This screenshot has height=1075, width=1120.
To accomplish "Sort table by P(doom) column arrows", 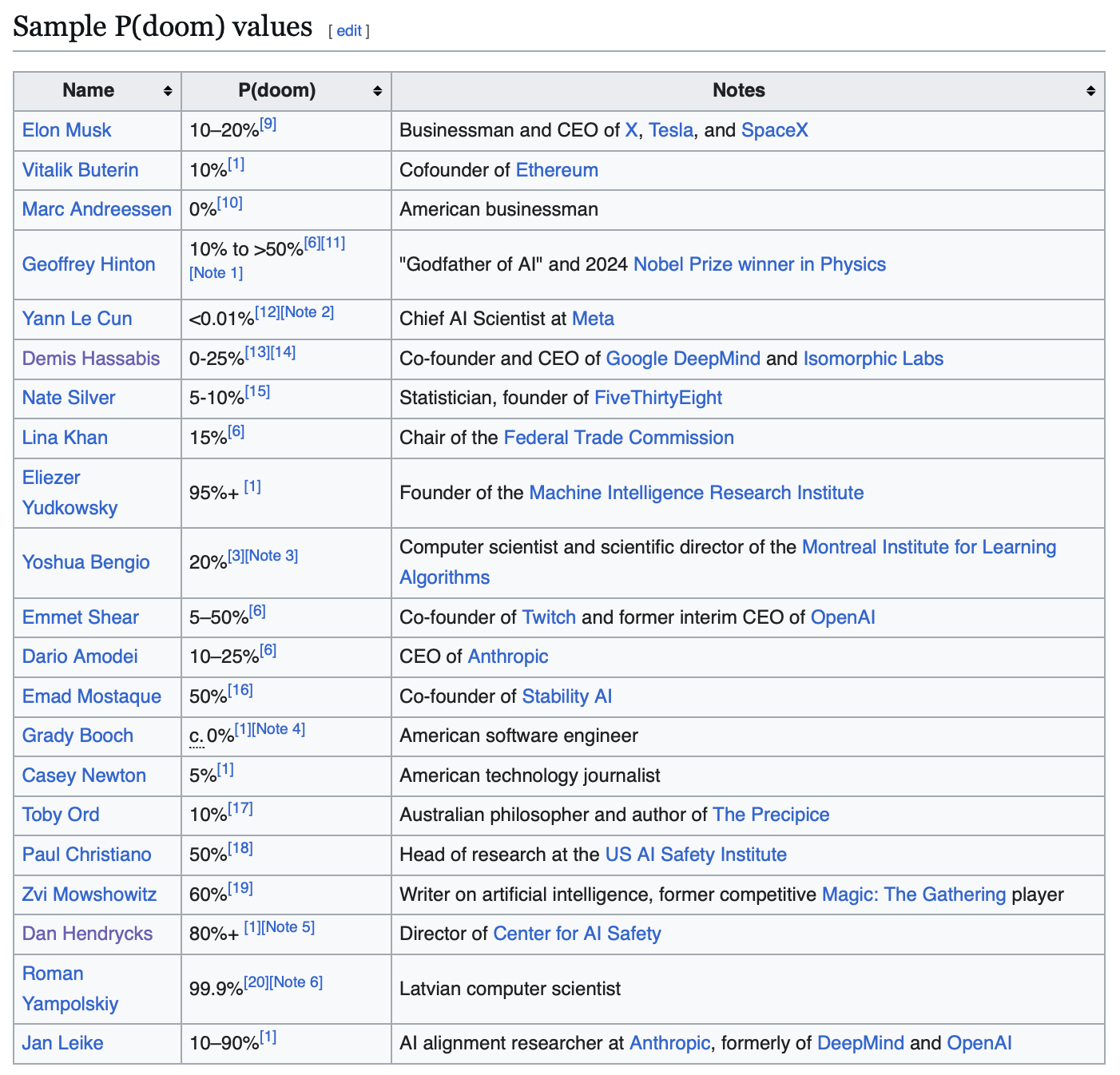I will tap(378, 91).
